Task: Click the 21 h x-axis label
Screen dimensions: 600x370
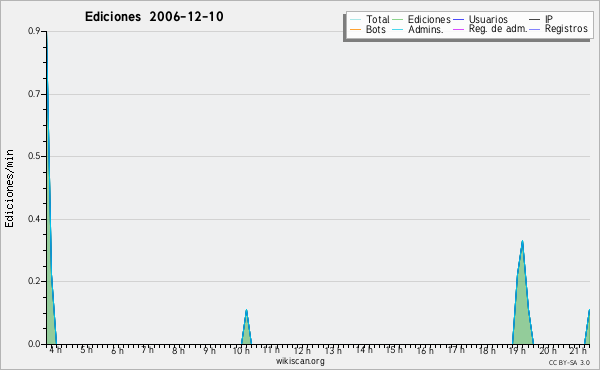Action: tap(578, 350)
